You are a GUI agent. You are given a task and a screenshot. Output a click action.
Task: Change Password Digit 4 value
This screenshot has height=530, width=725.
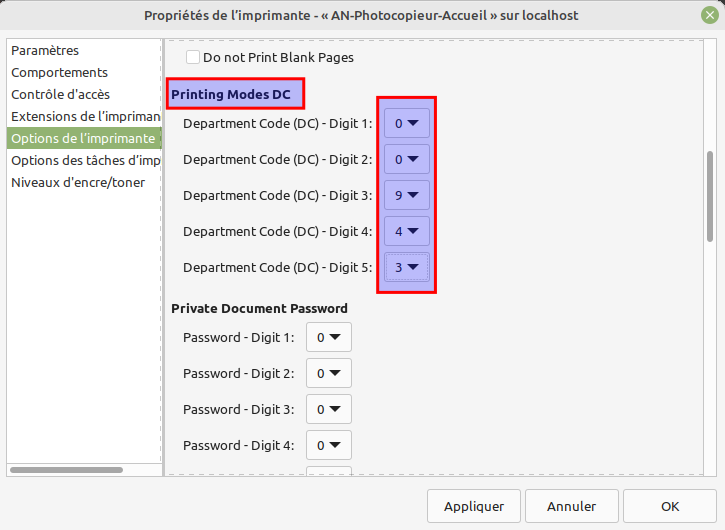[329, 445]
